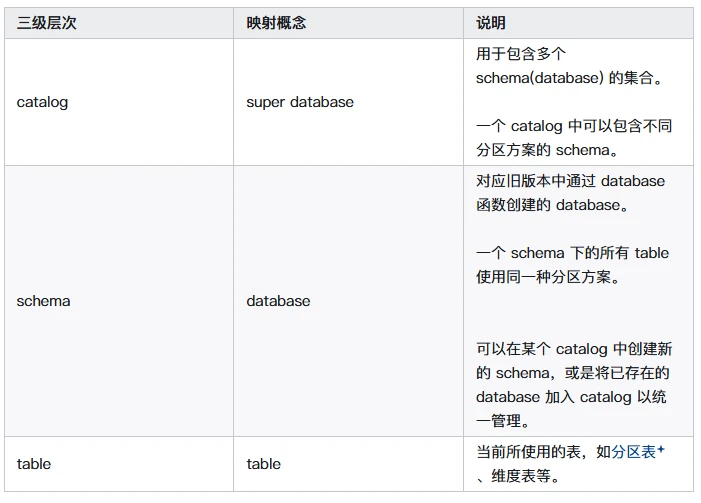
Task: Select the 映射概念 column header
Action: 276,23
